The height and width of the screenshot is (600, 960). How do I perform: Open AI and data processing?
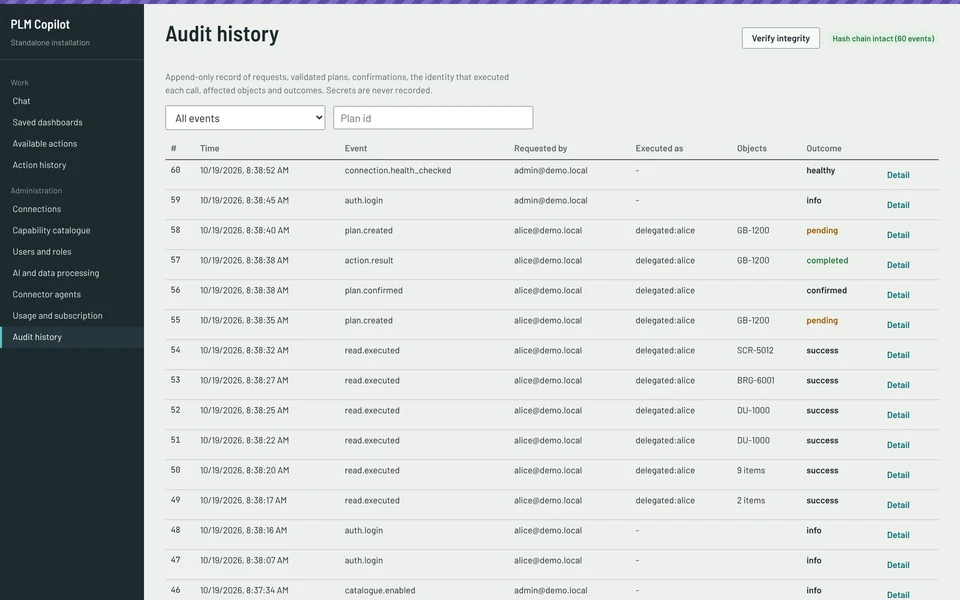coord(56,273)
